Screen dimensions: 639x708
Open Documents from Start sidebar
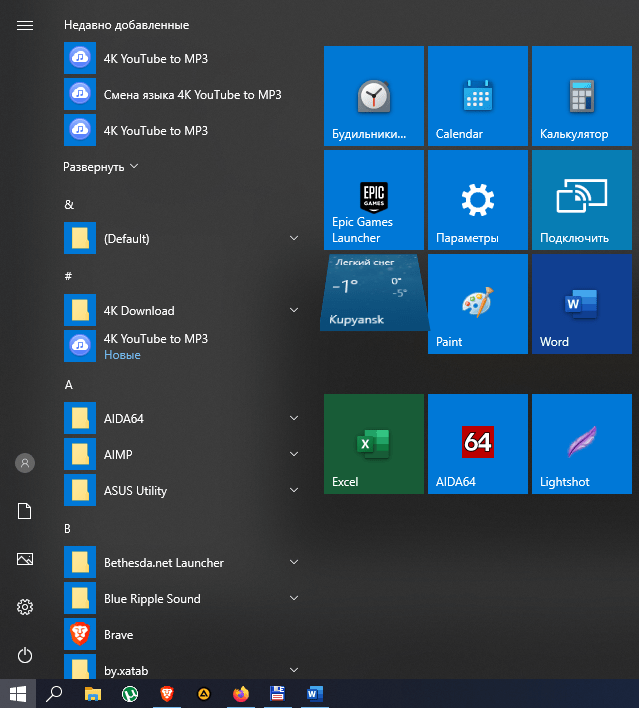tap(25, 511)
